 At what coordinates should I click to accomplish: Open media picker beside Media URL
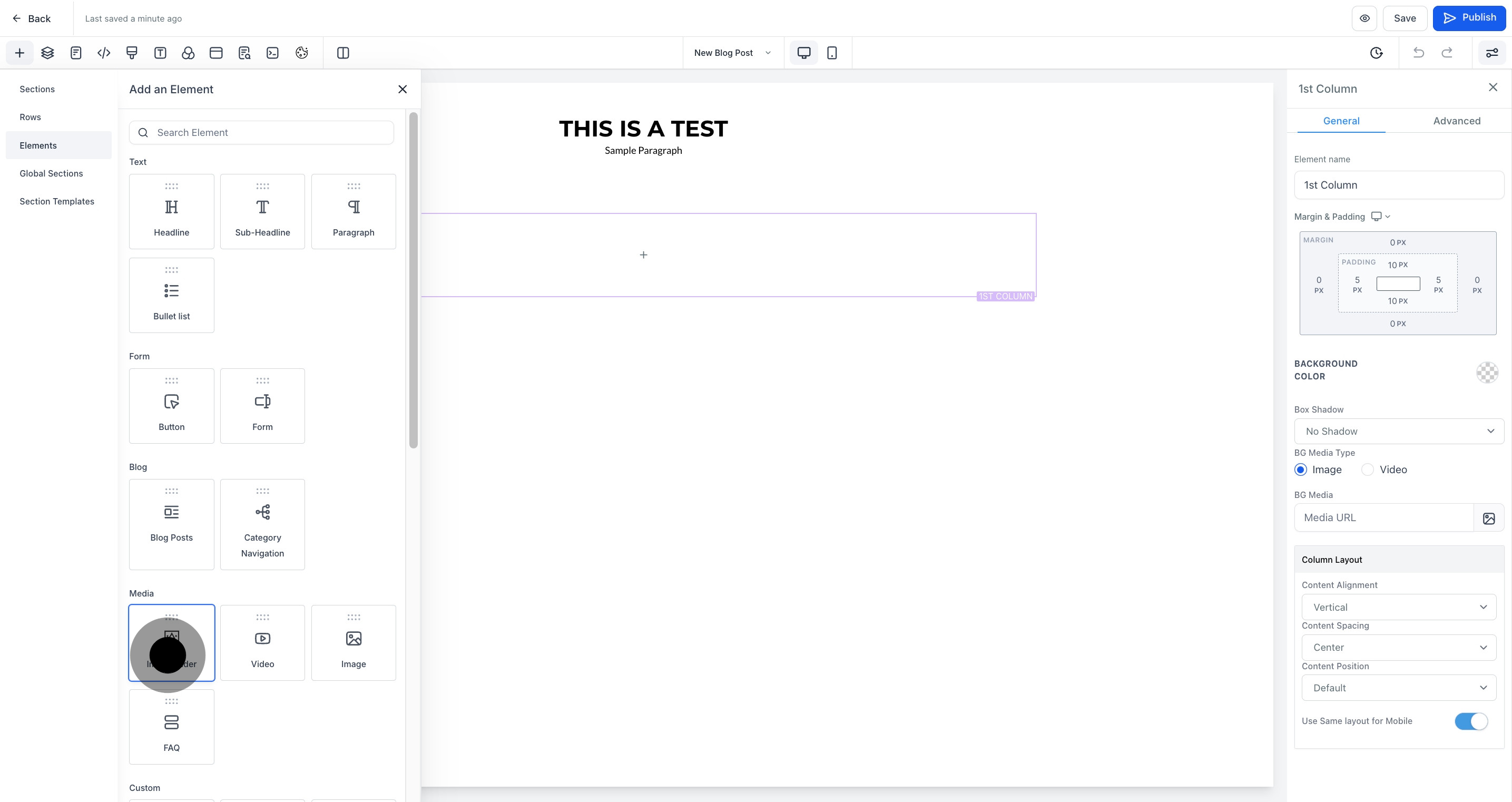pos(1488,518)
